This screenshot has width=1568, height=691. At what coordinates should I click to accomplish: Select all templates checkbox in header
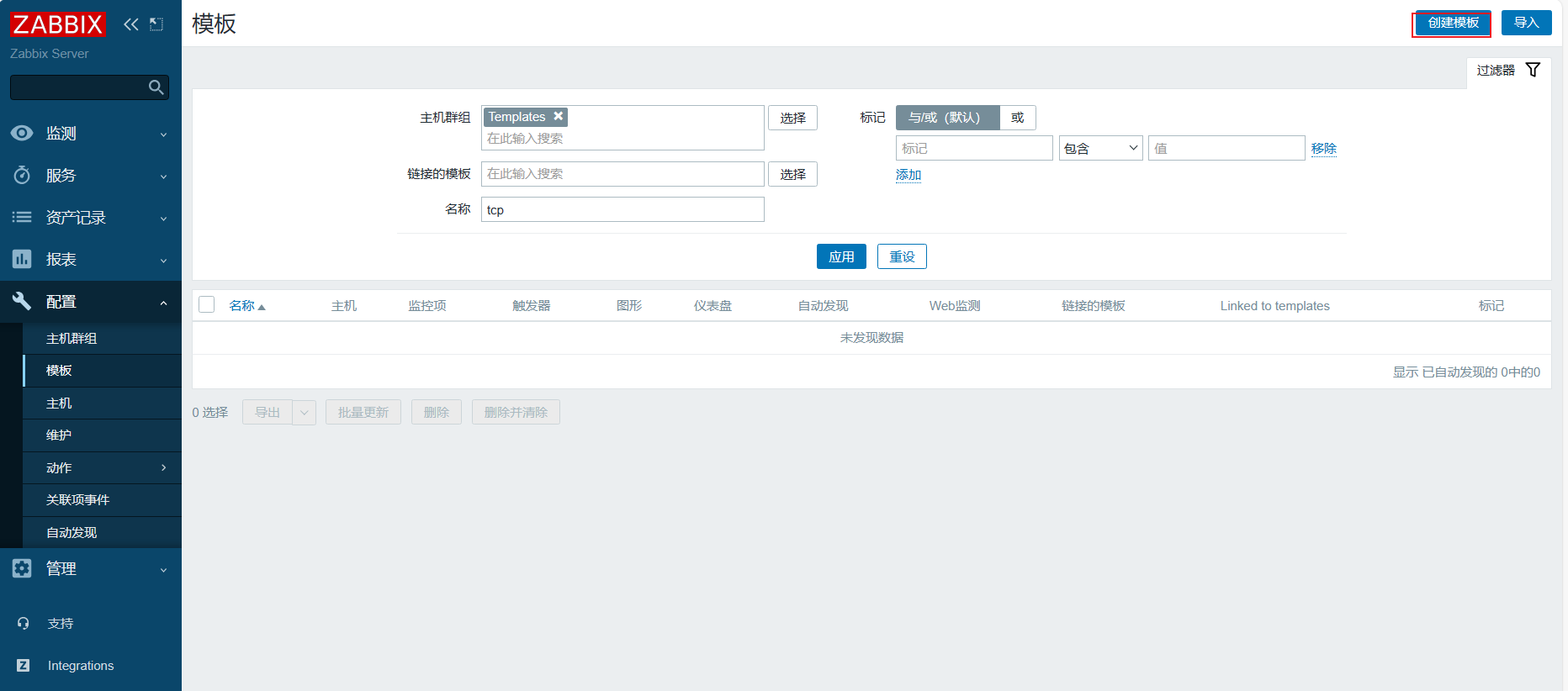point(207,304)
